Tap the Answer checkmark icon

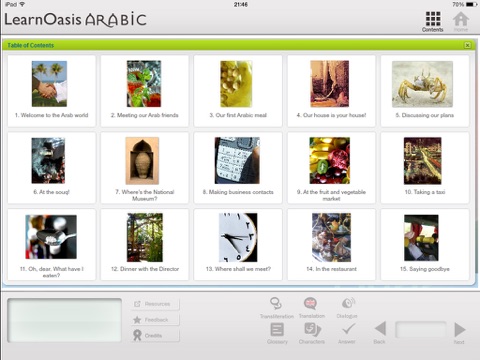click(x=348, y=329)
